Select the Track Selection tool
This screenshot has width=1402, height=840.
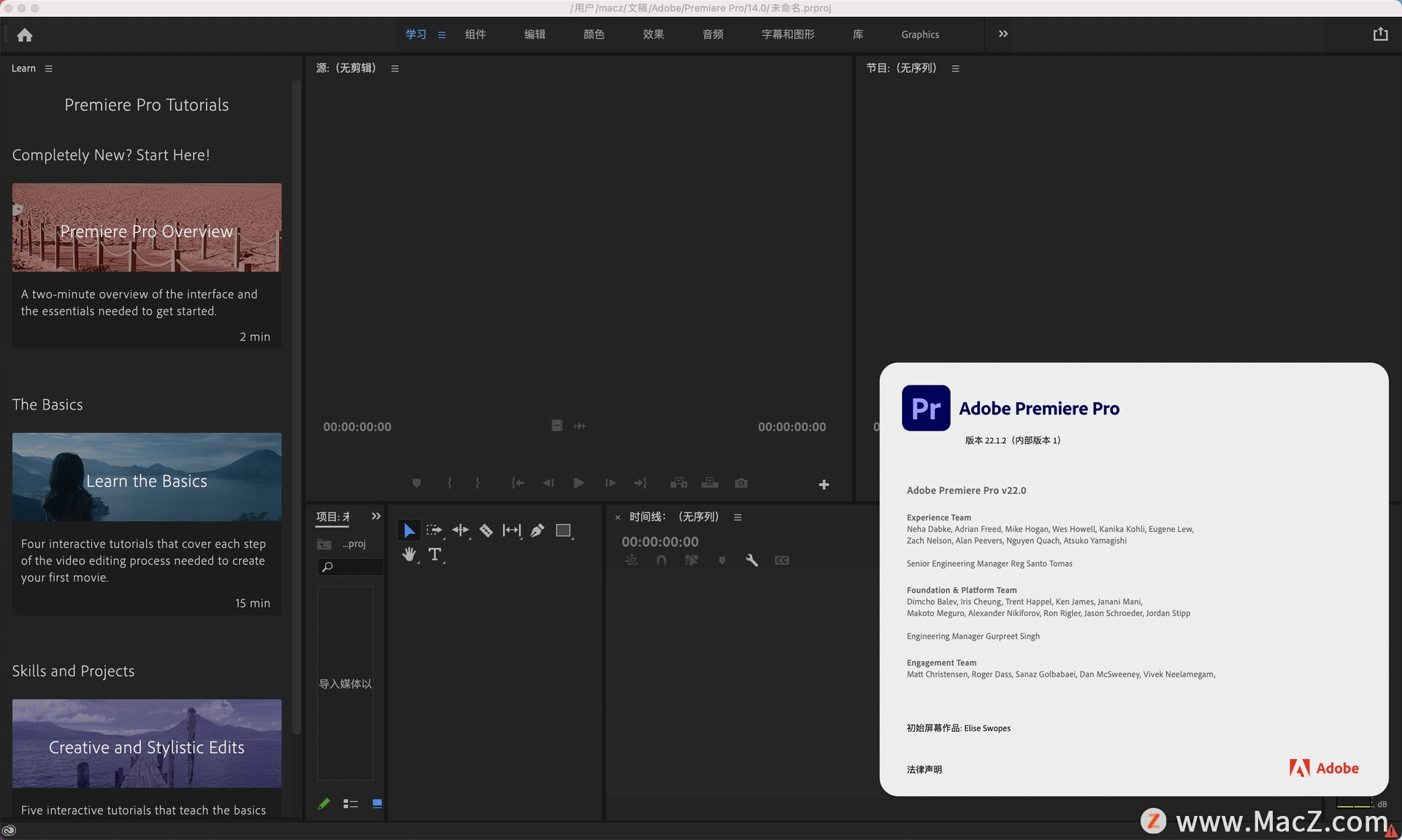pyautogui.click(x=434, y=529)
